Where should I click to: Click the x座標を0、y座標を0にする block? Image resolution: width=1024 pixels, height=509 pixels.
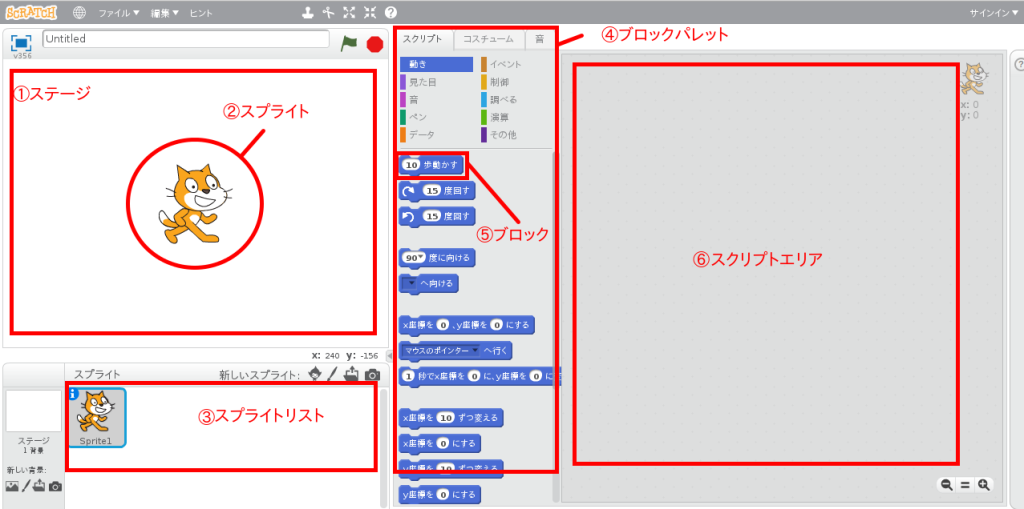coord(467,325)
